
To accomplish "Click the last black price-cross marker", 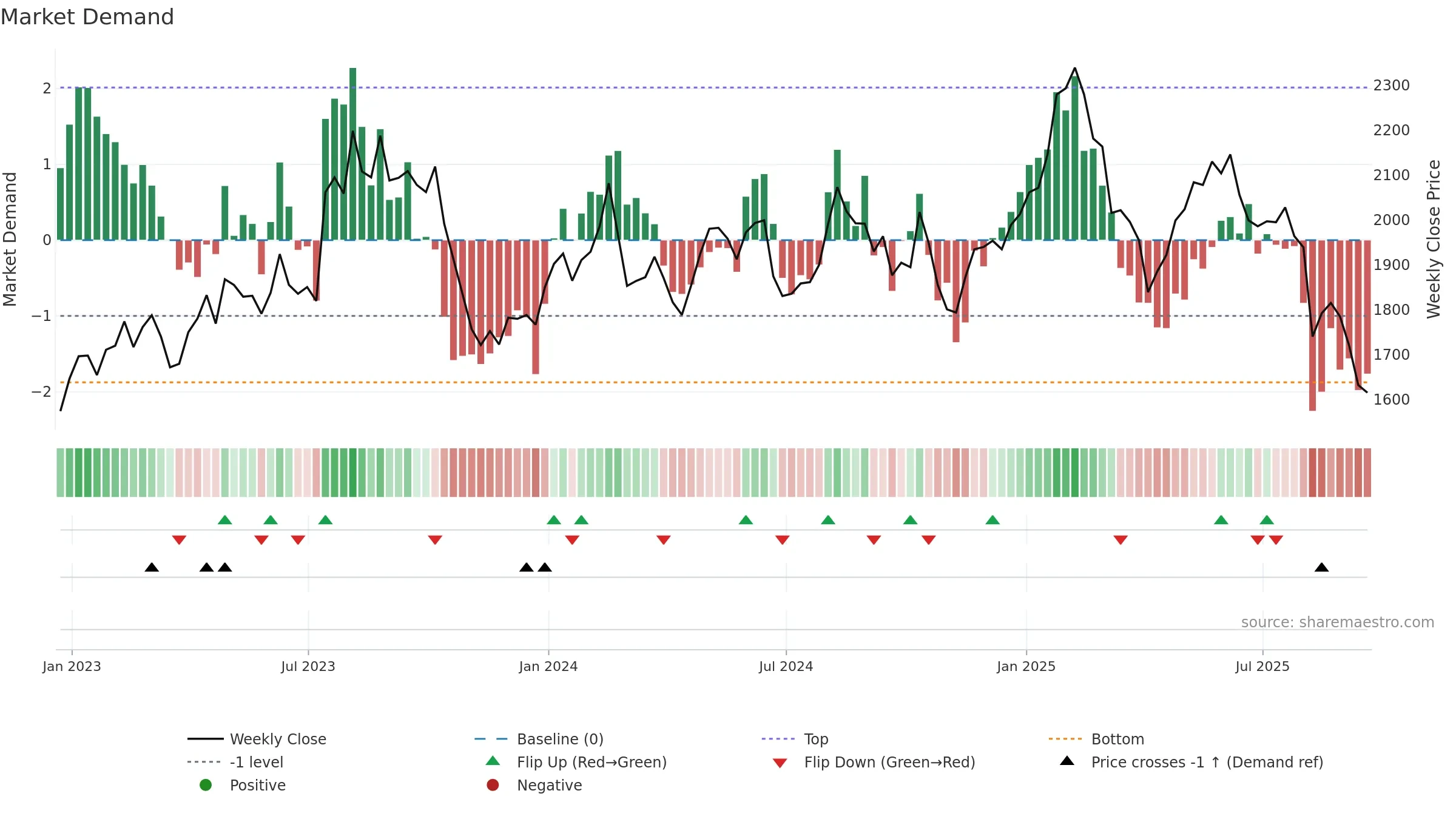I will [1322, 567].
